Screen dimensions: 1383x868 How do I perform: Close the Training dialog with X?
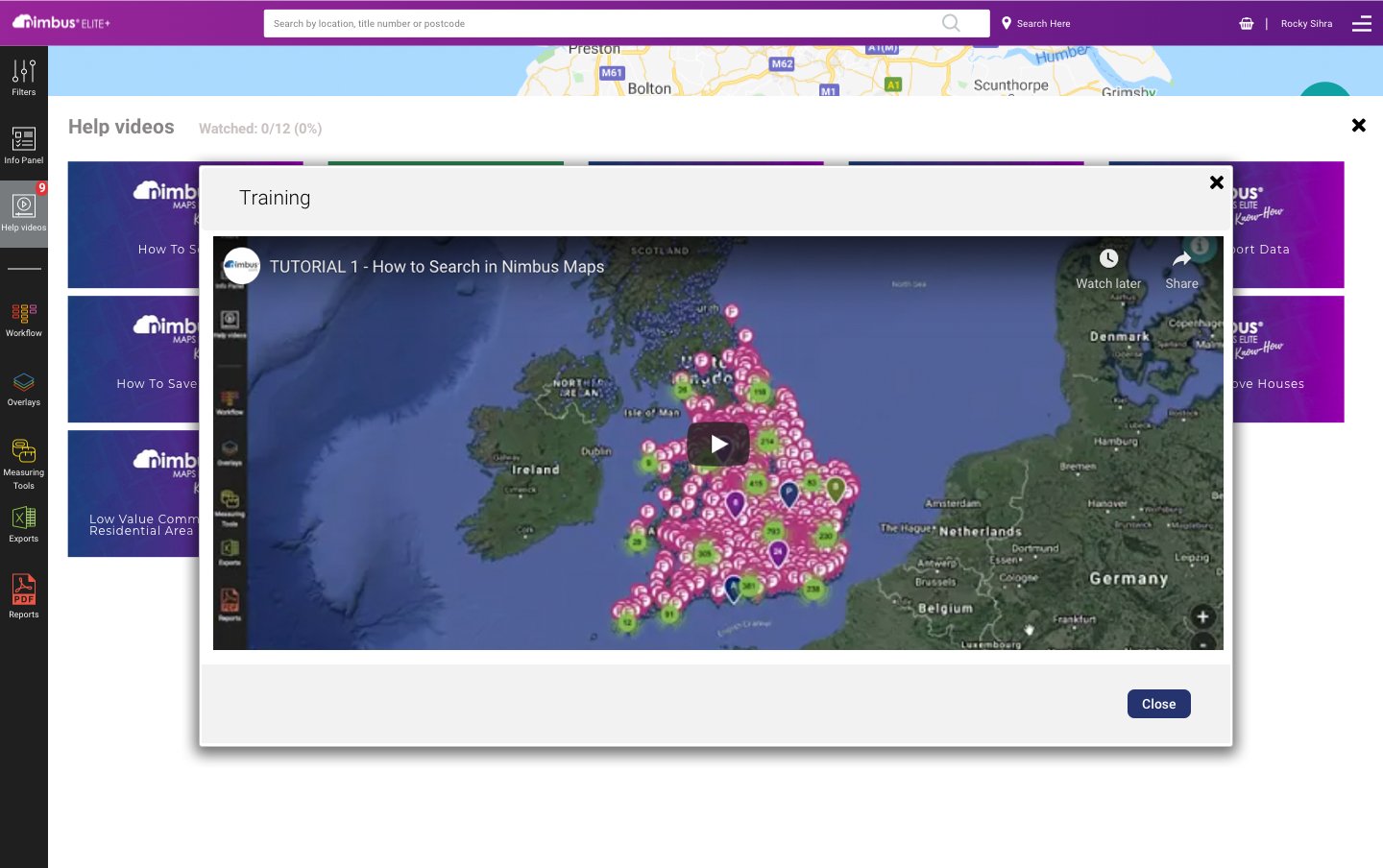[1217, 182]
